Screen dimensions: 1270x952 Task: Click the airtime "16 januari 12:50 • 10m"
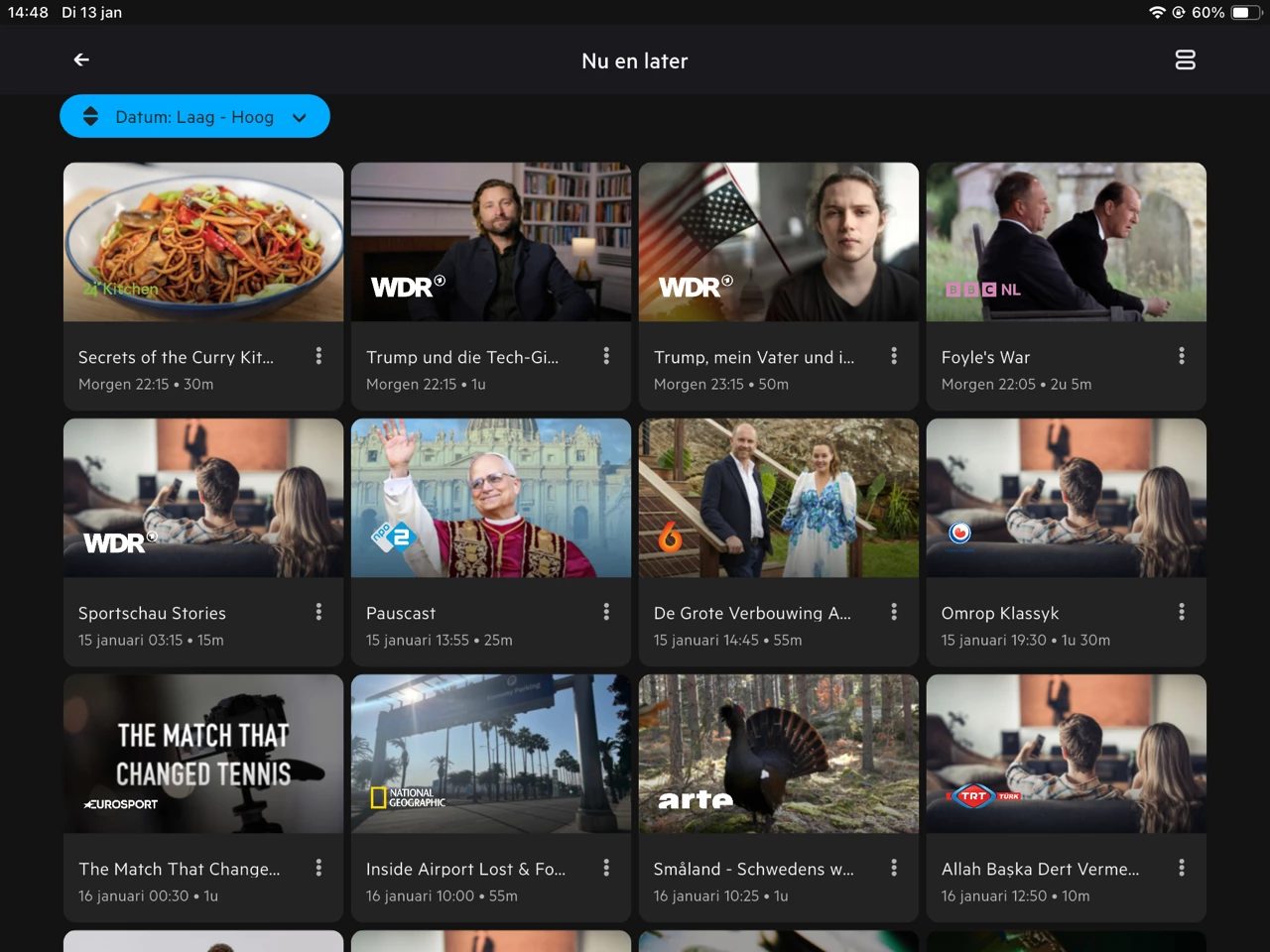click(x=1016, y=895)
